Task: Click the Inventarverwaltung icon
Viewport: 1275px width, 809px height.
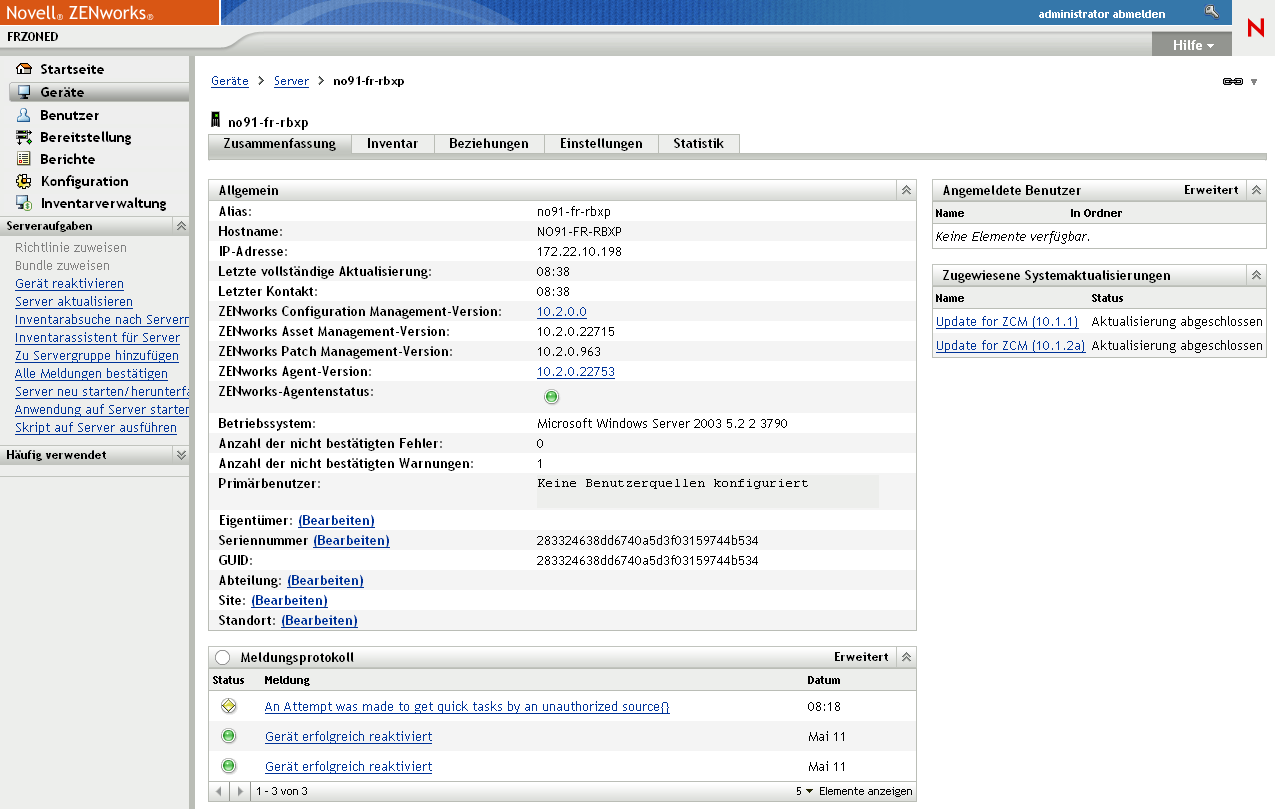Action: pyautogui.click(x=24, y=203)
